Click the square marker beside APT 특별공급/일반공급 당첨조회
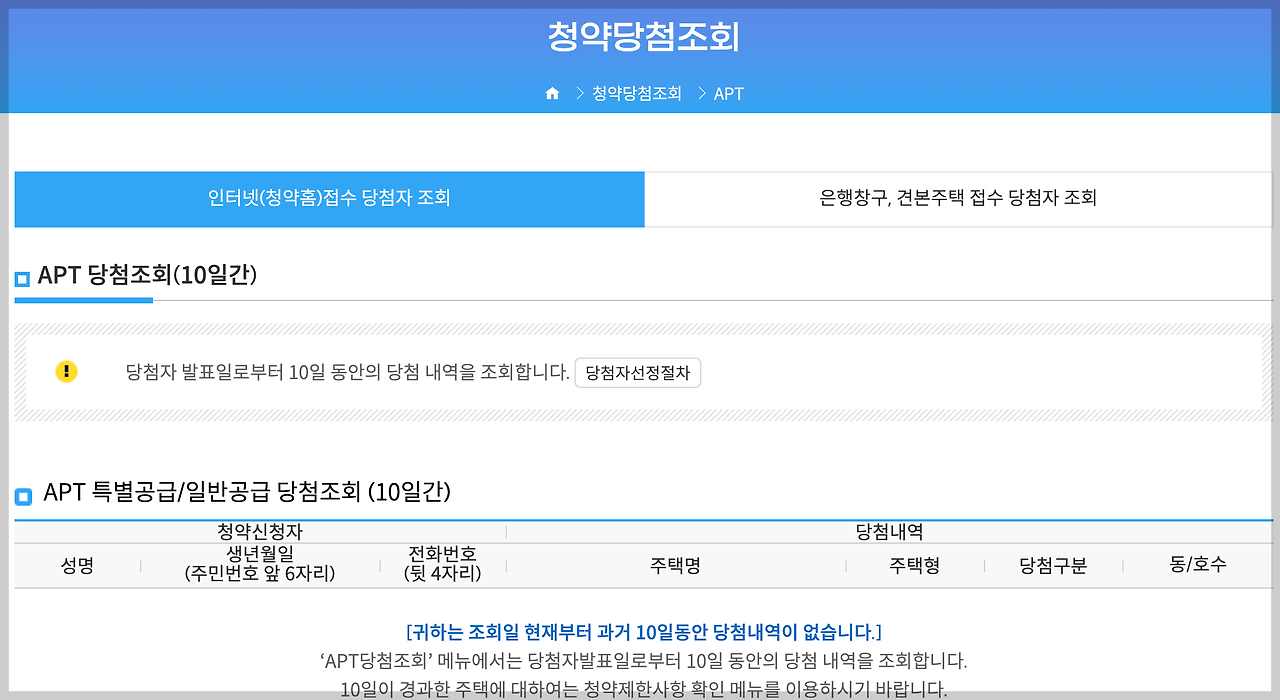 (x=21, y=493)
